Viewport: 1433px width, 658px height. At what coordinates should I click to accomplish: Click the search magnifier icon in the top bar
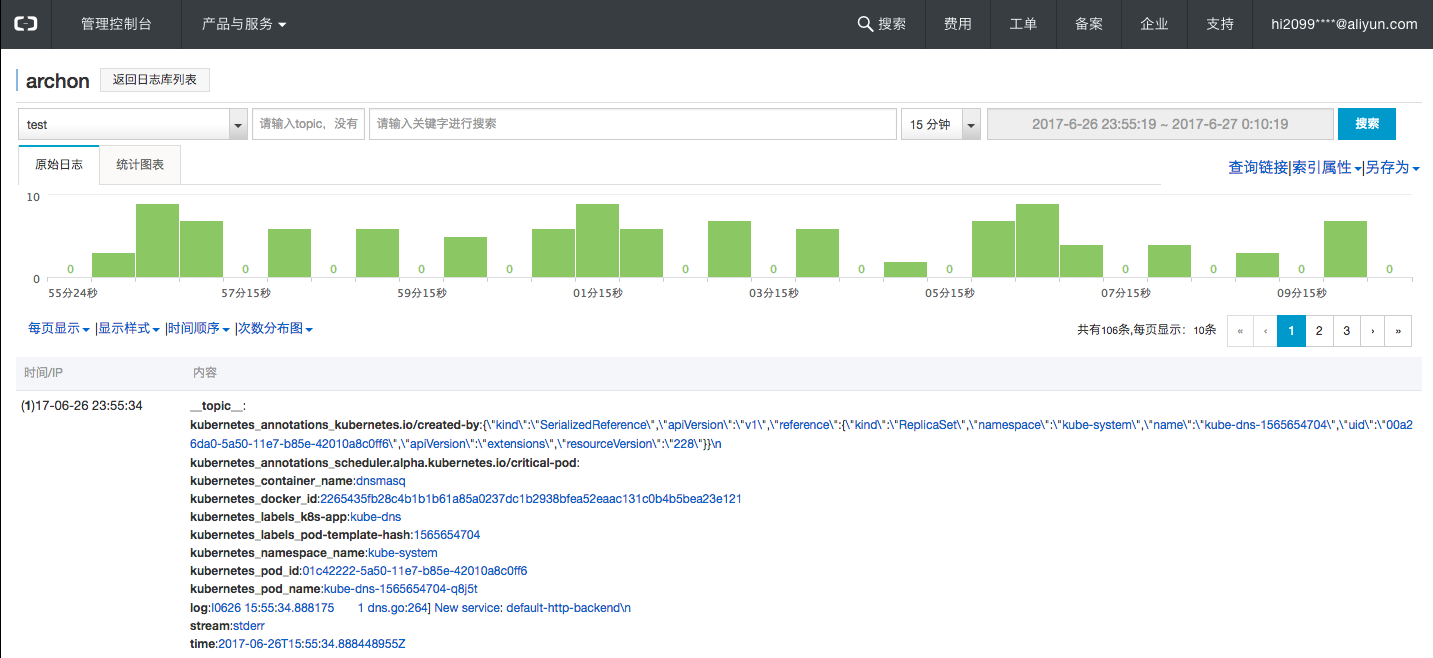tap(865, 24)
